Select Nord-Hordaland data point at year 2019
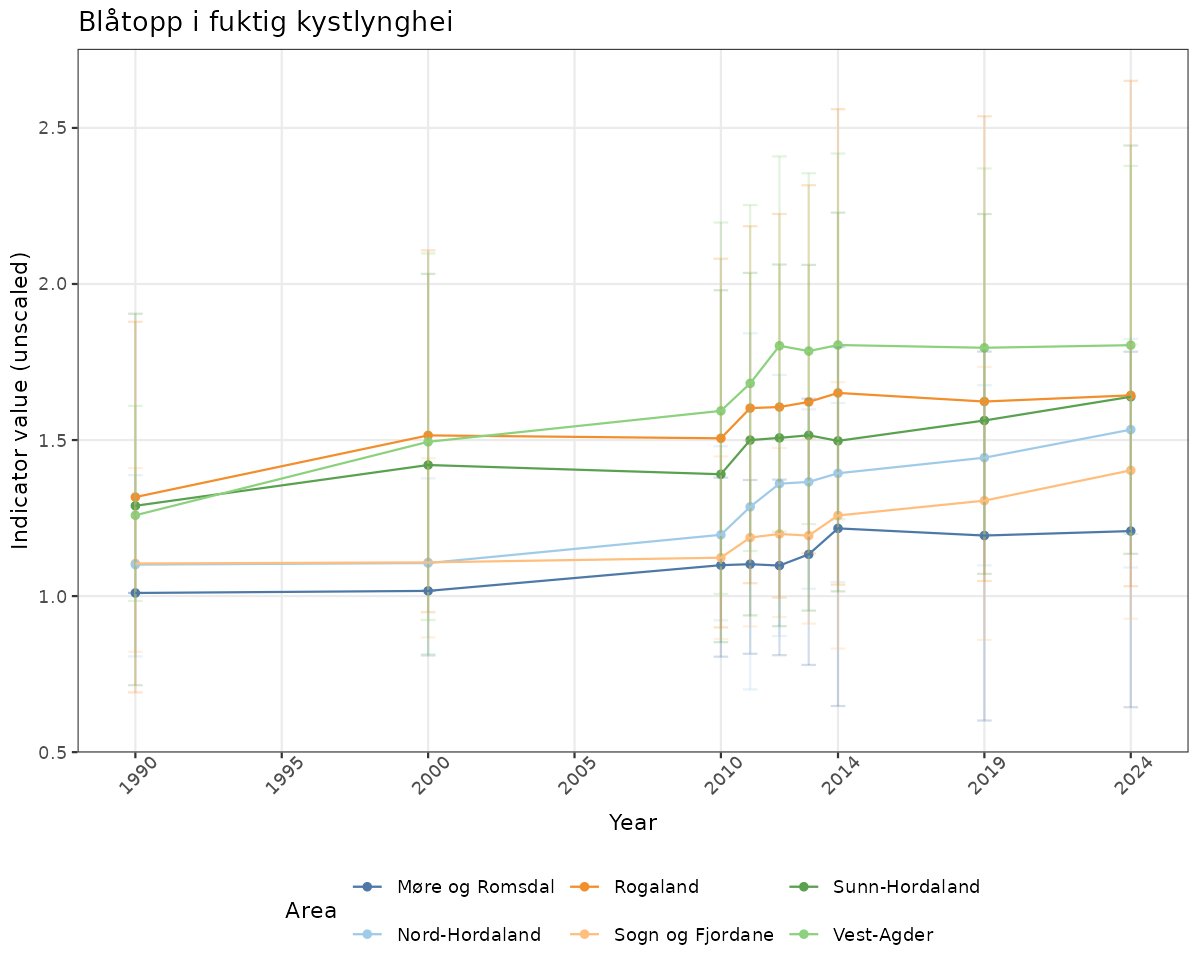This screenshot has height=975, width=1200. pyautogui.click(x=984, y=458)
